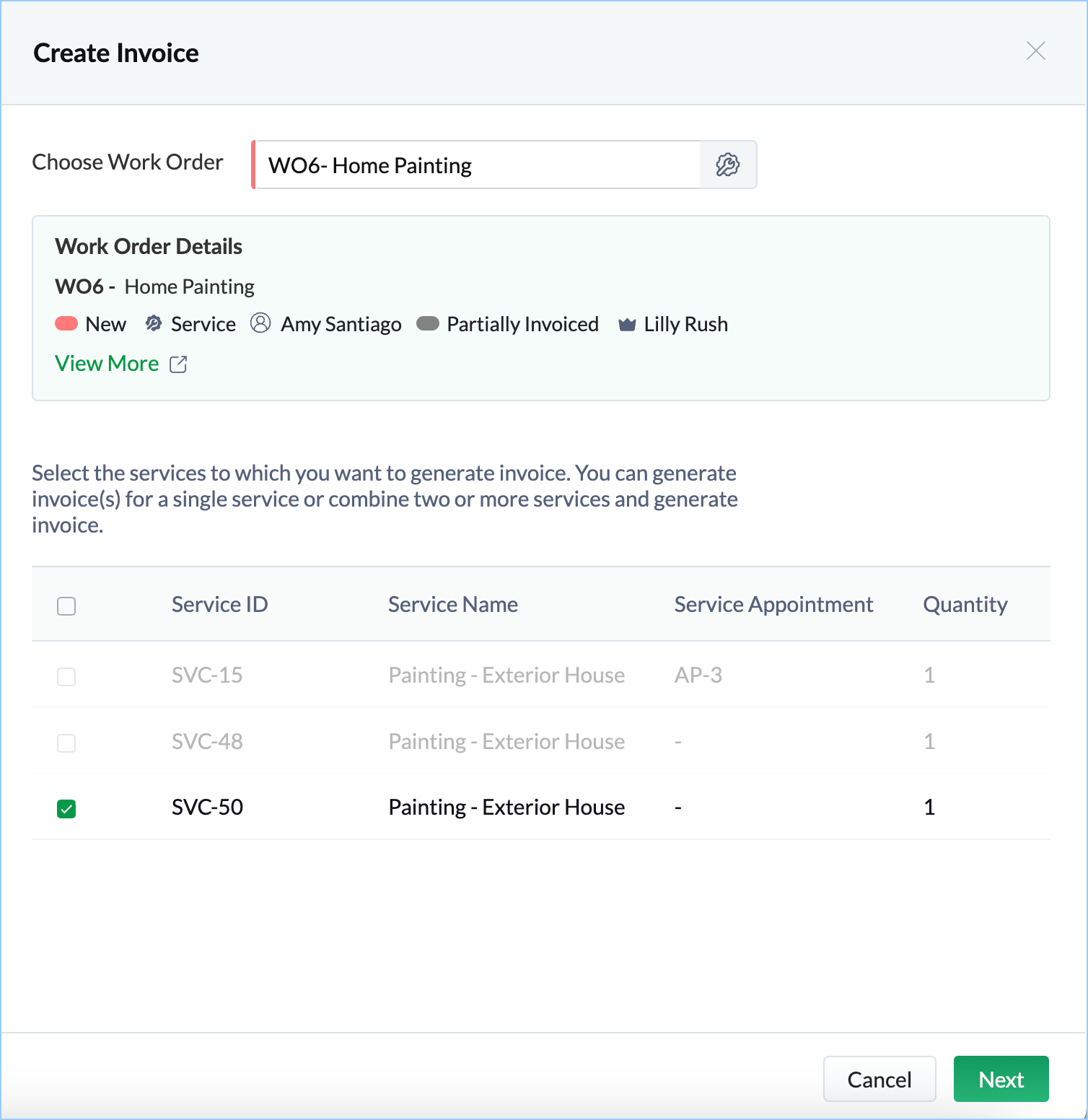Viewport: 1088px width, 1120px height.
Task: Click the Service Appointment column header
Action: click(x=773, y=604)
